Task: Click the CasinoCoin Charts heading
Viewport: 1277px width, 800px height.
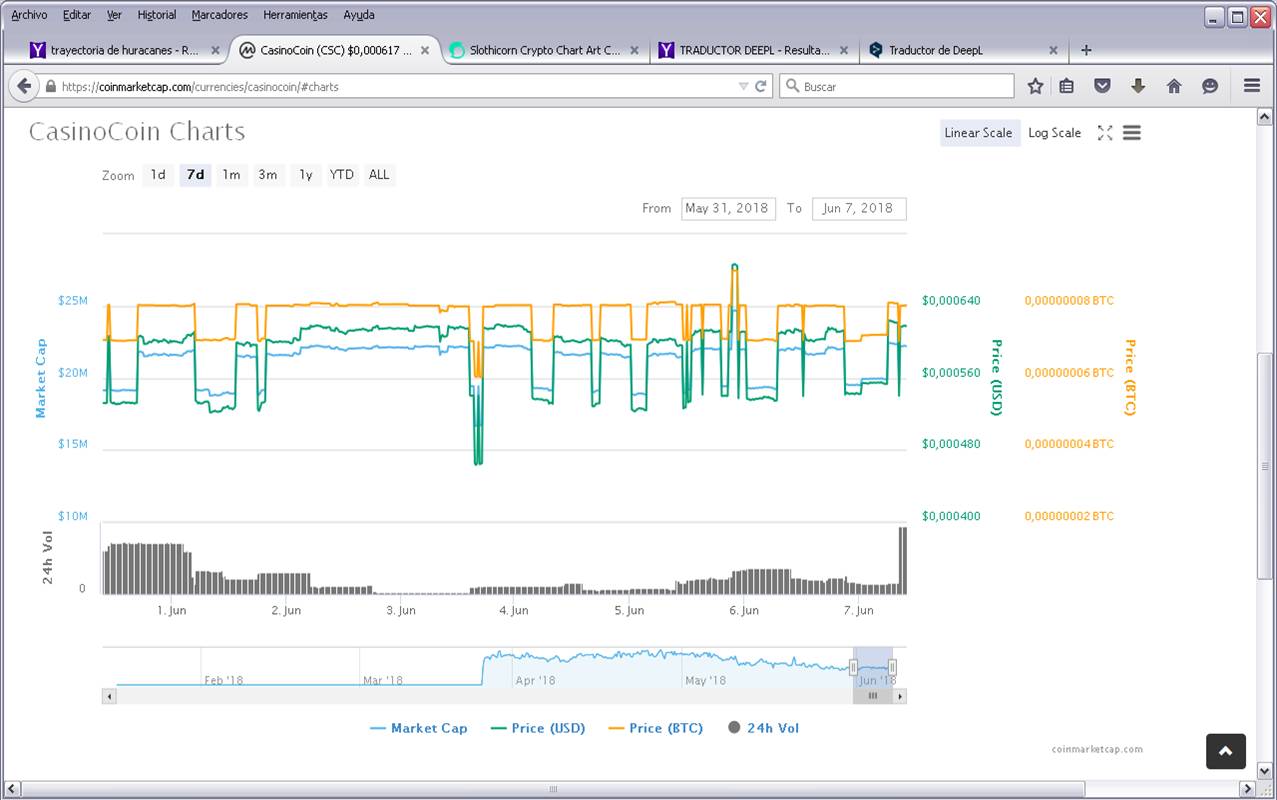Action: [137, 132]
